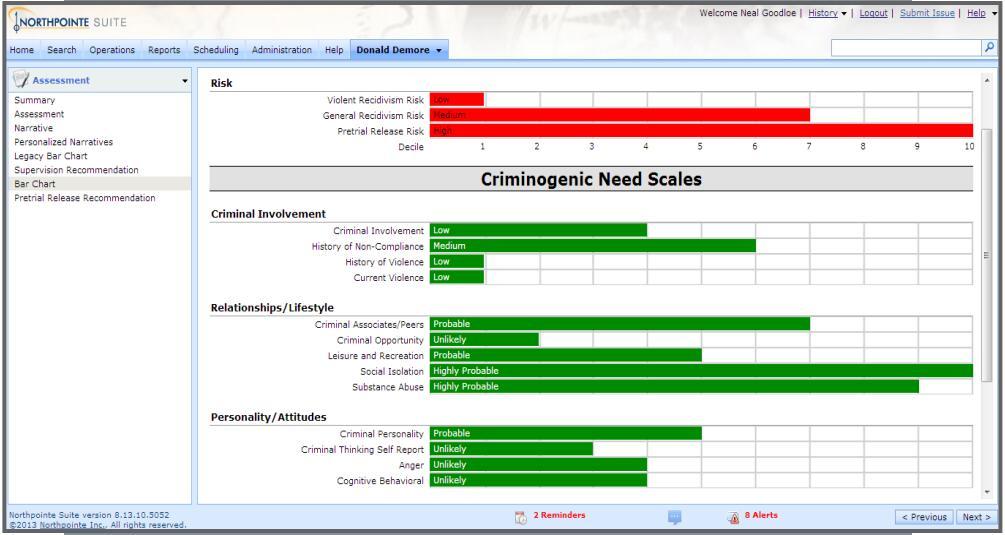This screenshot has width=1005, height=535.
Task: Click the Northpointe Suite logo
Action: tap(68, 22)
